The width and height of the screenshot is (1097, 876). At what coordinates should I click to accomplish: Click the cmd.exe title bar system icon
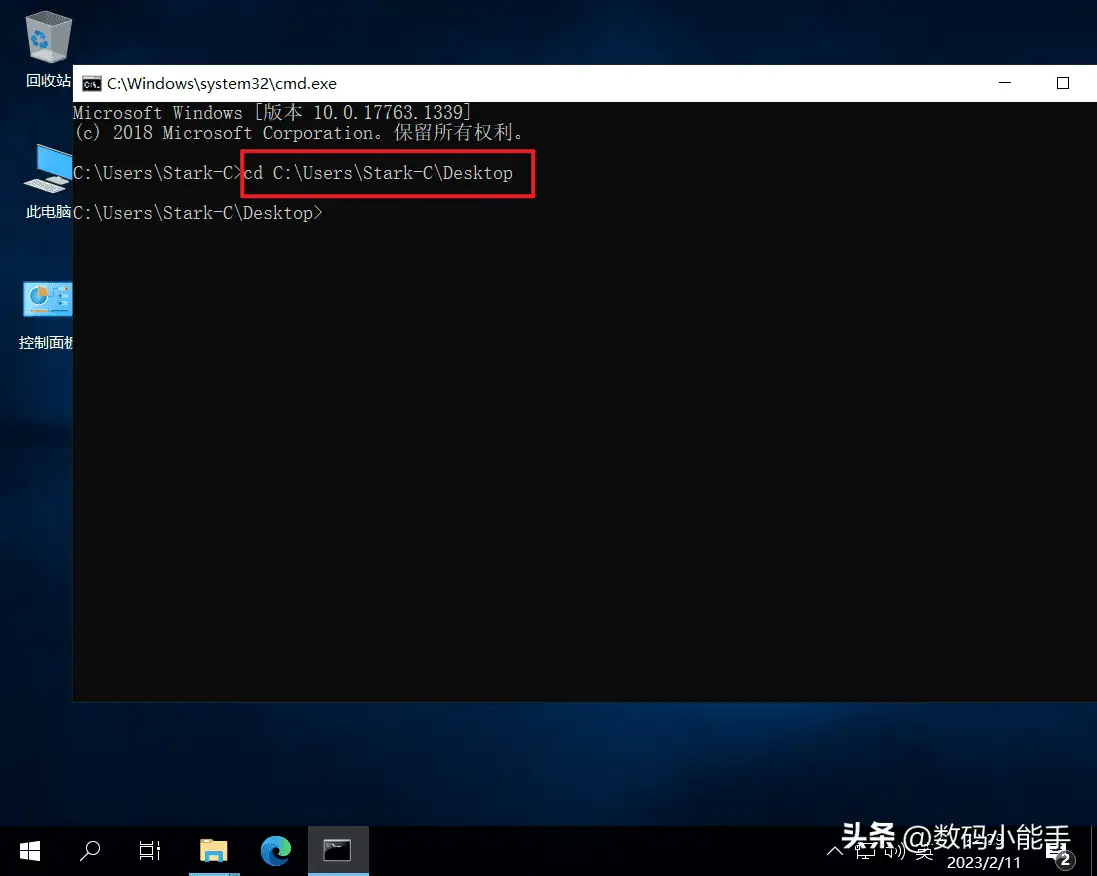click(x=92, y=84)
